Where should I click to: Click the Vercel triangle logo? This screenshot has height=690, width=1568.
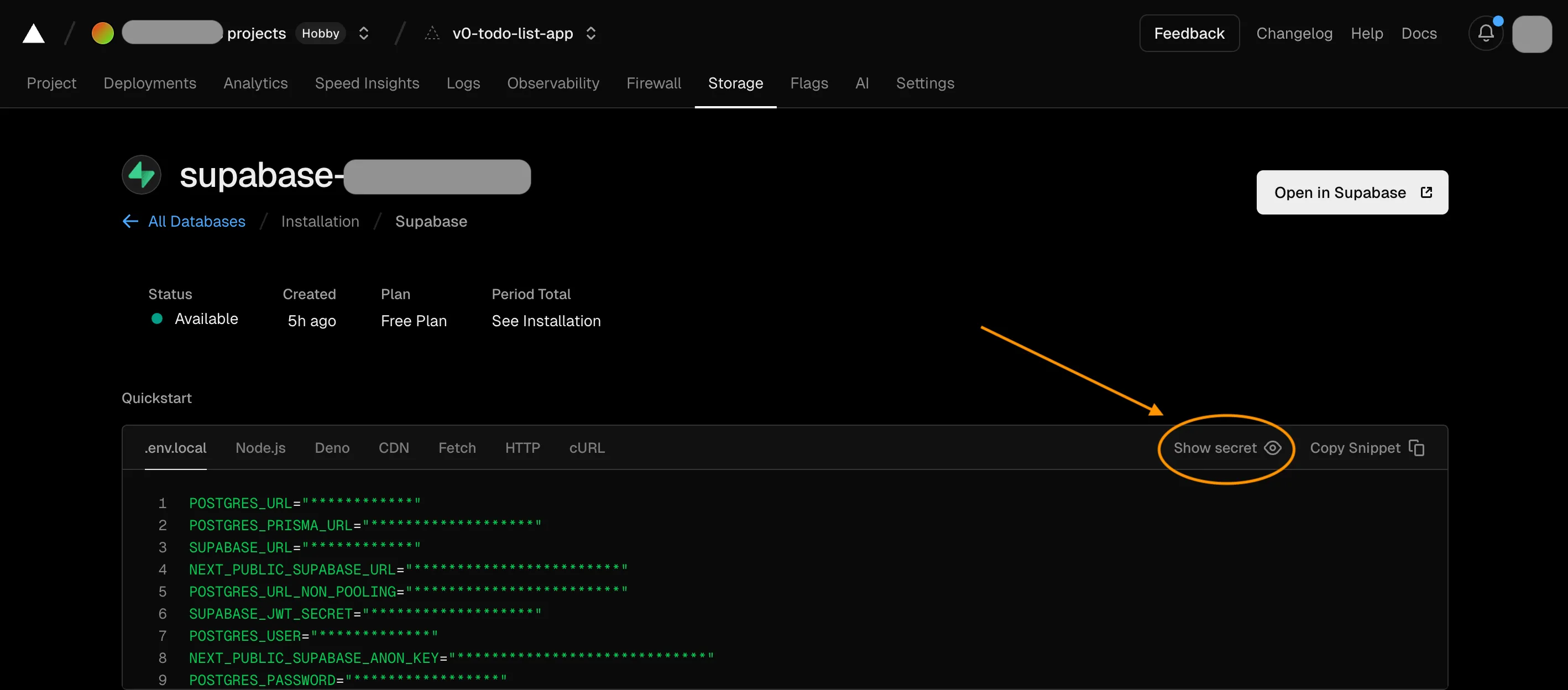(34, 34)
